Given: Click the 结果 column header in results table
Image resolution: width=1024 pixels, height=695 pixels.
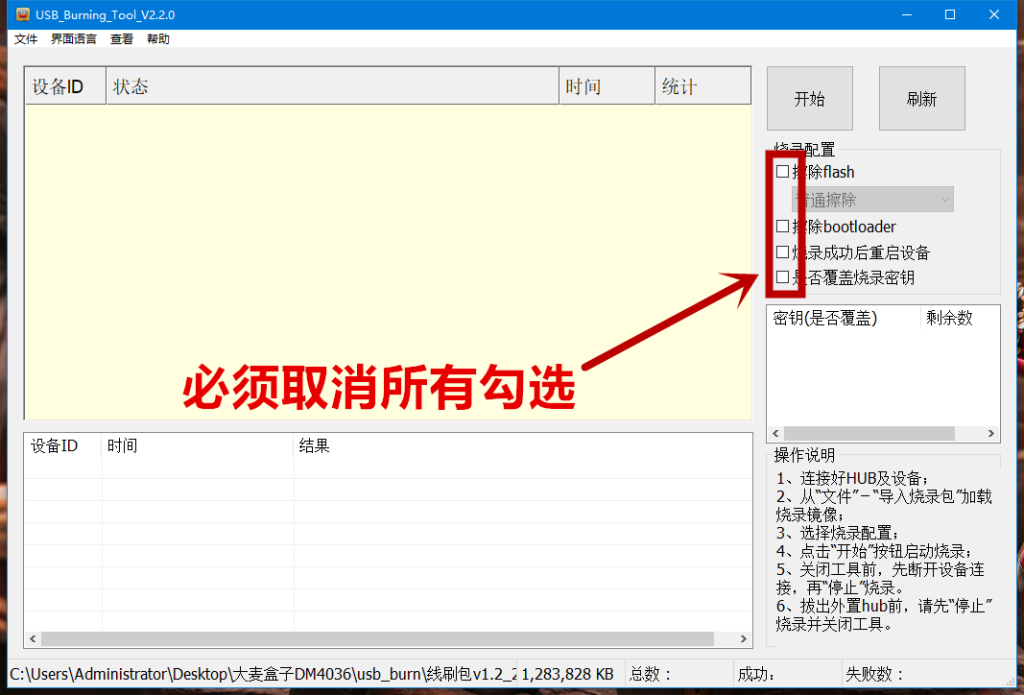Looking at the screenshot, I should [x=520, y=446].
